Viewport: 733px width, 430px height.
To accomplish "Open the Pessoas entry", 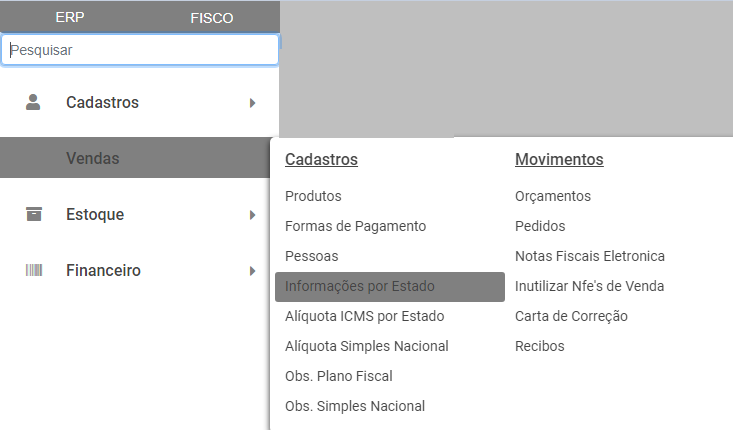I will (311, 256).
